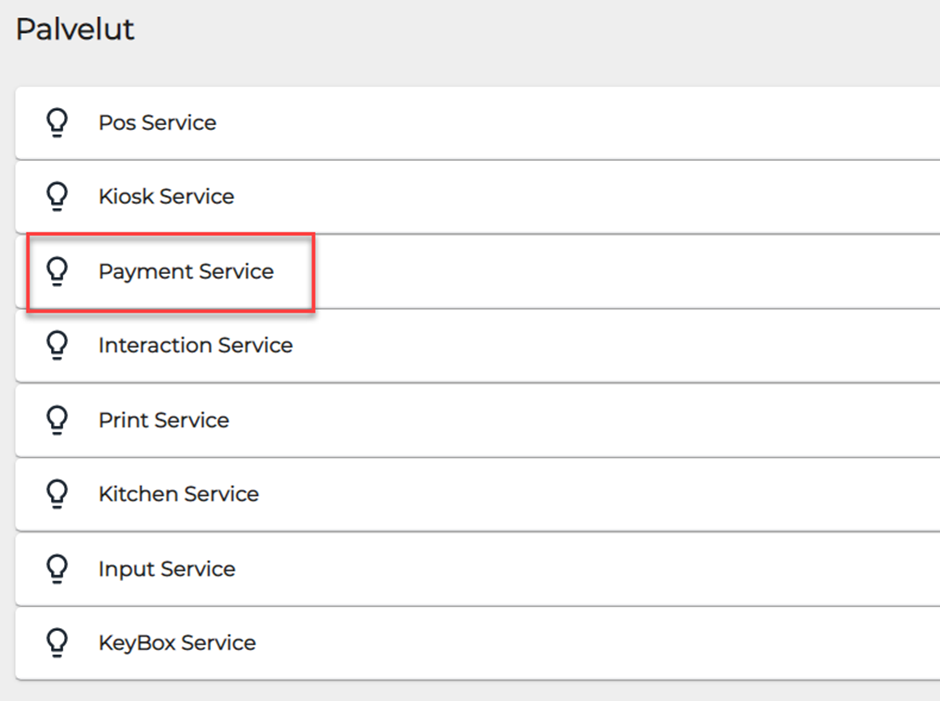Image resolution: width=940 pixels, height=701 pixels.
Task: Select the Input Service lightbulb icon
Action: point(58,569)
